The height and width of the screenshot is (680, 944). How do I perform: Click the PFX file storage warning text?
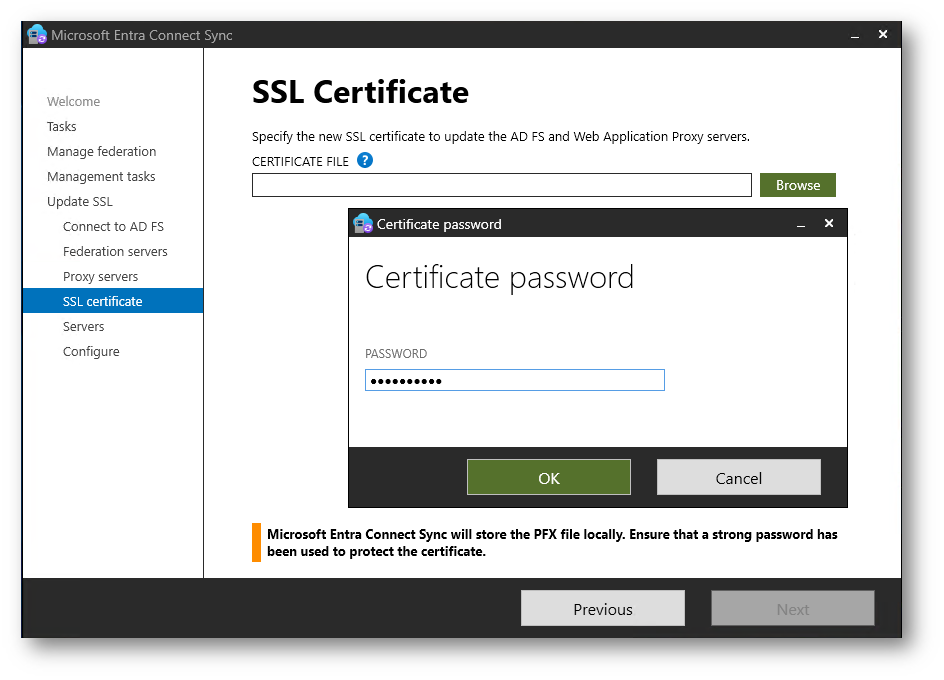(x=552, y=543)
